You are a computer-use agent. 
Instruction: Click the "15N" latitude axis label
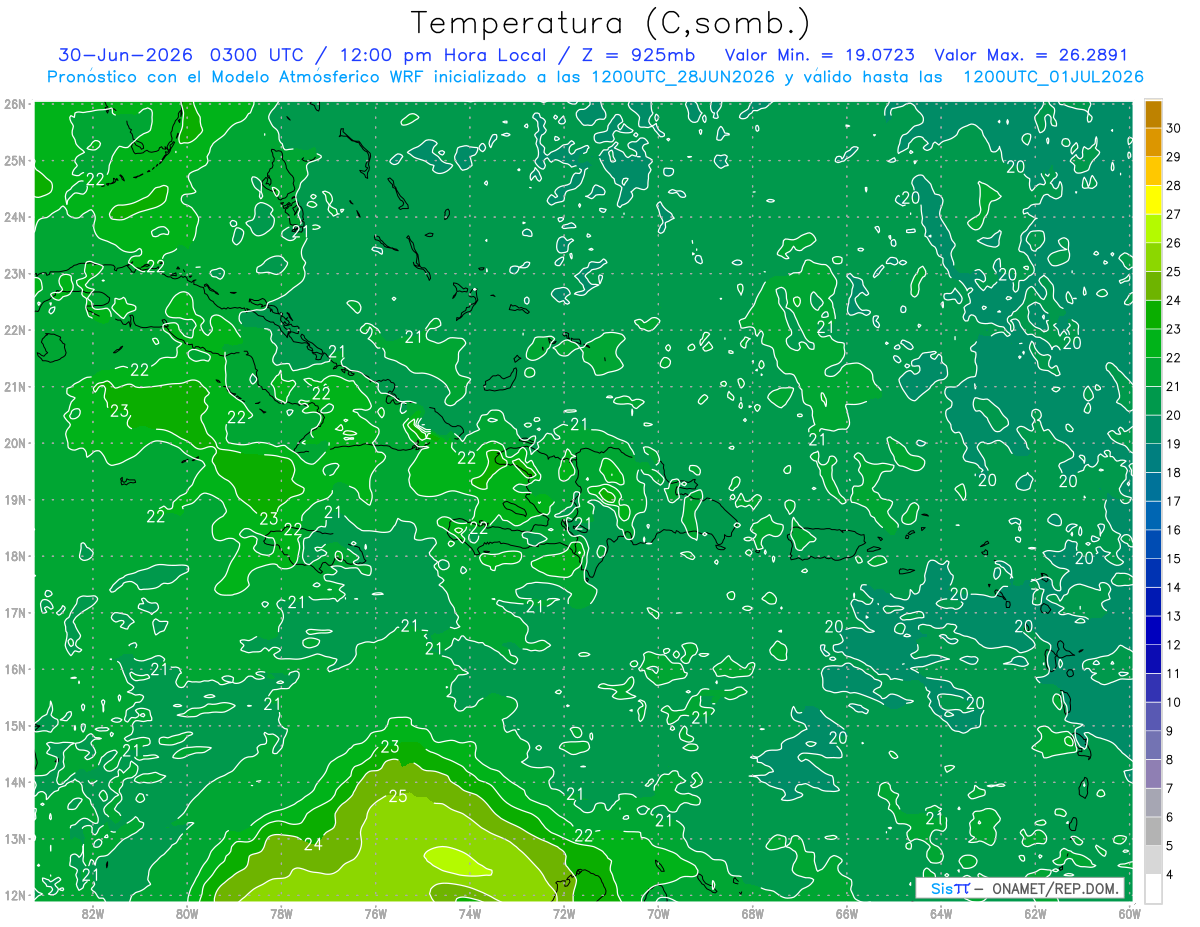(14, 725)
